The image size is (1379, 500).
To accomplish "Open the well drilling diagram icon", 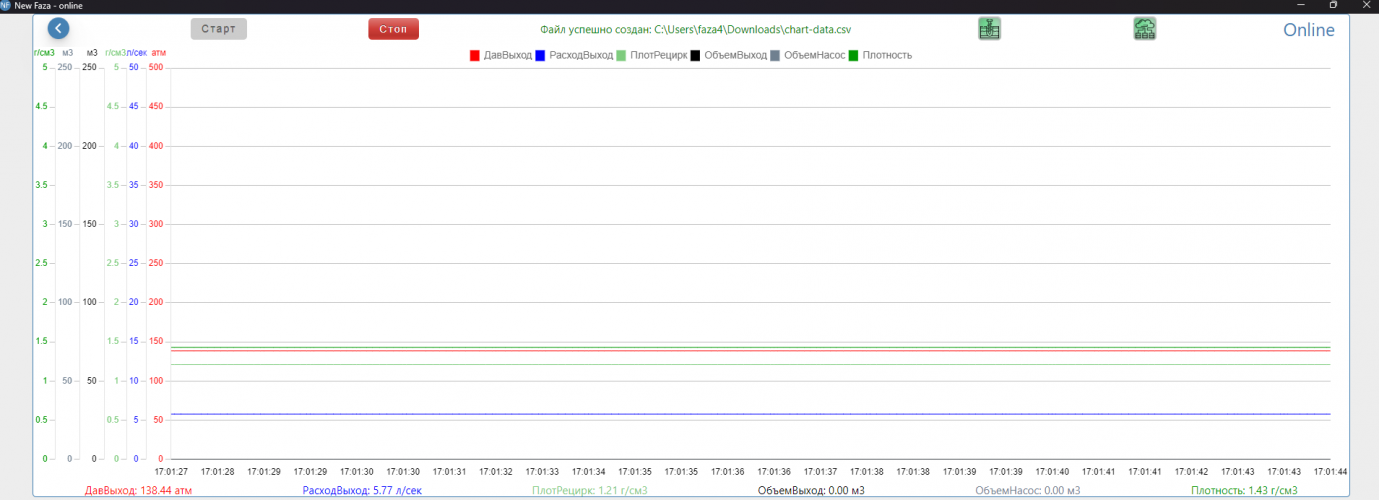I will (989, 29).
